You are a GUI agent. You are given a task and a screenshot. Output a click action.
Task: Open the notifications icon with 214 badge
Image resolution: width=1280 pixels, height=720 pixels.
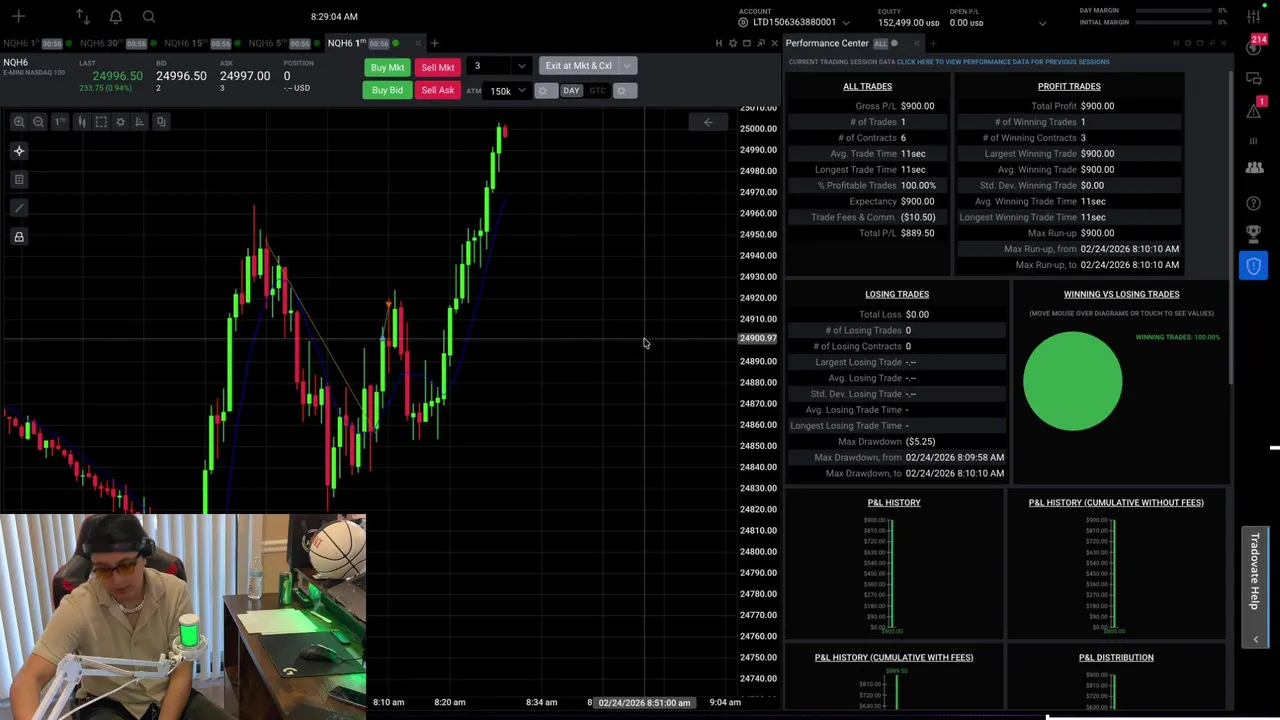(x=1255, y=47)
